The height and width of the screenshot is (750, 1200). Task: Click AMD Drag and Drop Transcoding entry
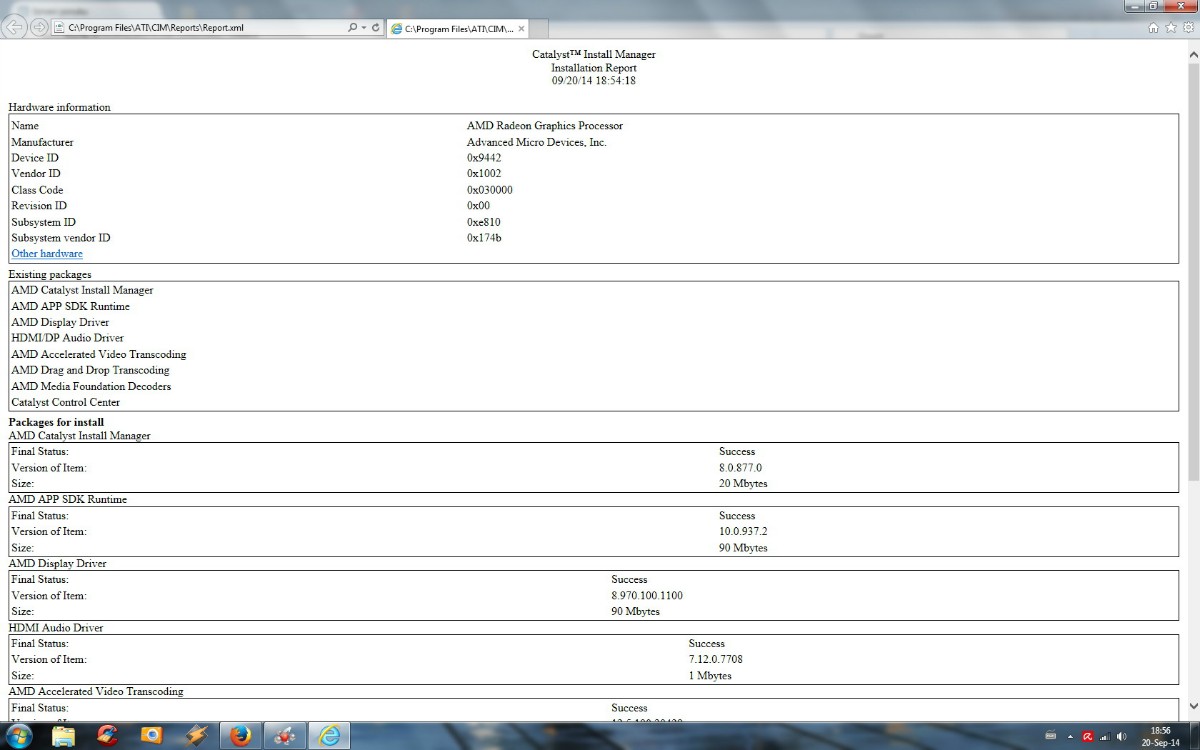click(90, 370)
